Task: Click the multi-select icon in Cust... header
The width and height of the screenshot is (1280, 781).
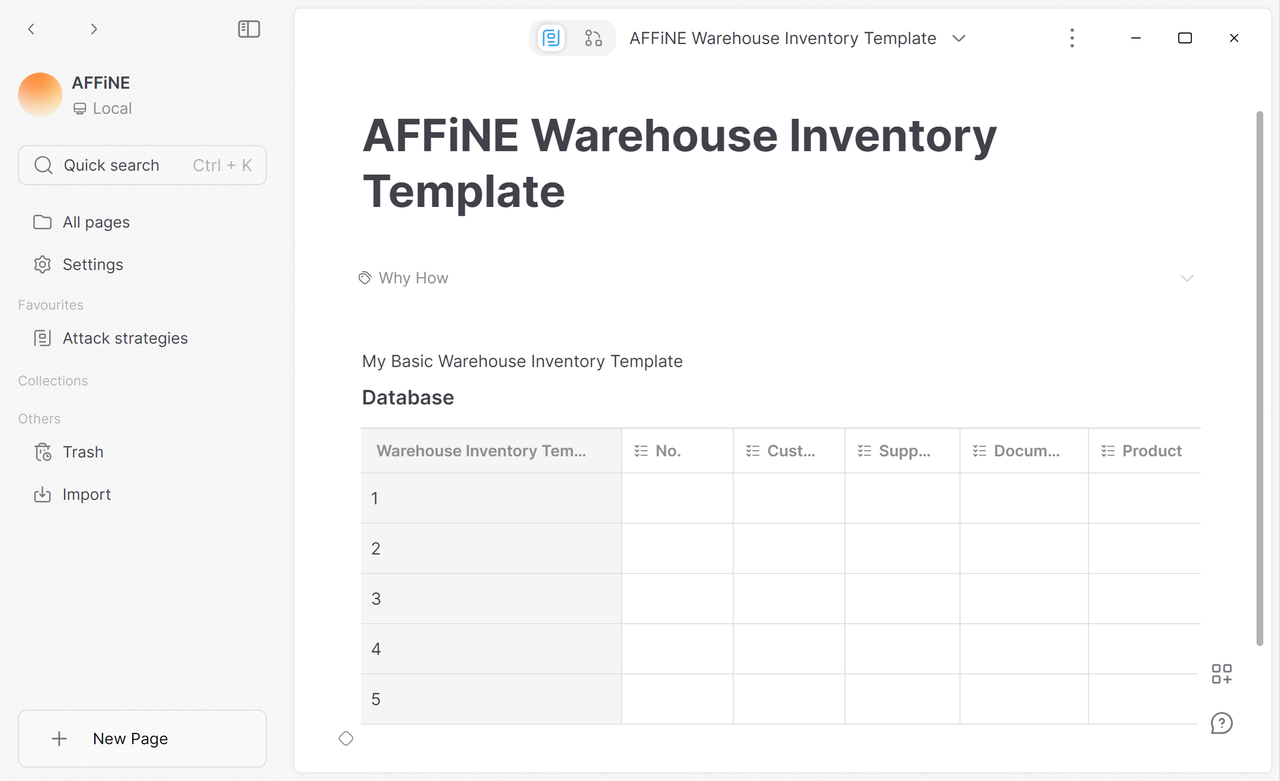Action: (753, 451)
